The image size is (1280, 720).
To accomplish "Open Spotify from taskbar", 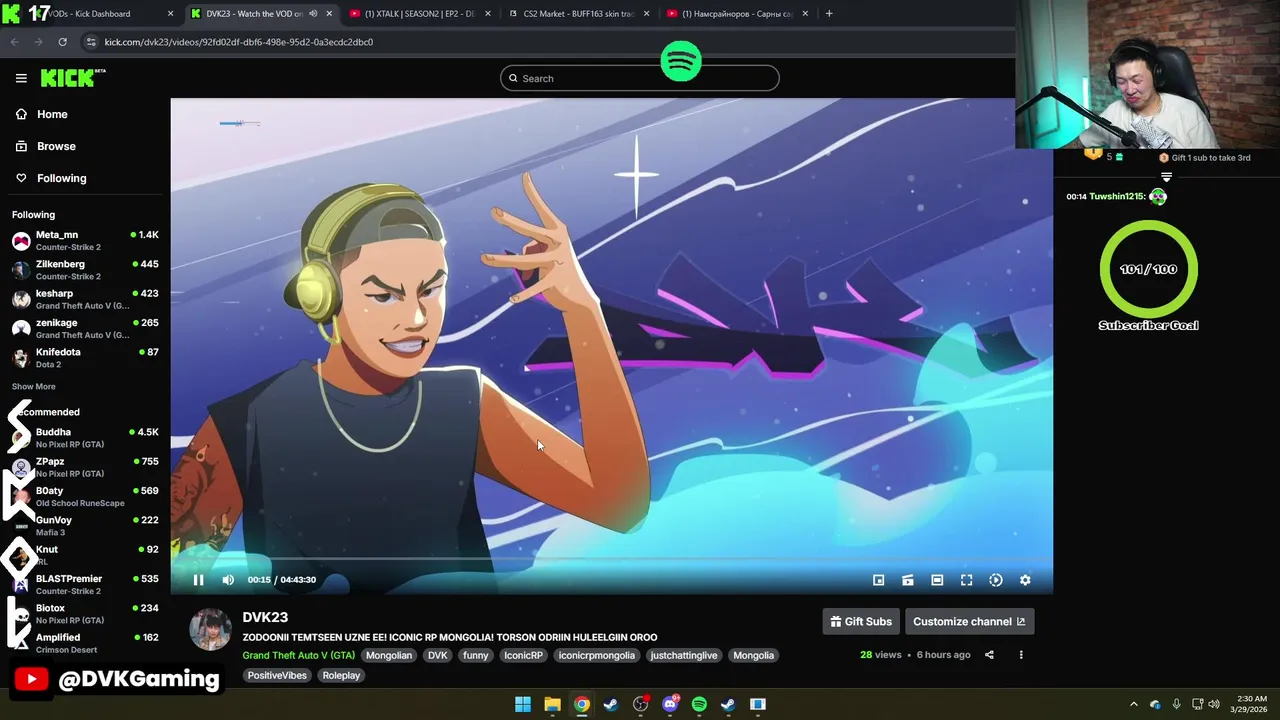I will coord(699,704).
